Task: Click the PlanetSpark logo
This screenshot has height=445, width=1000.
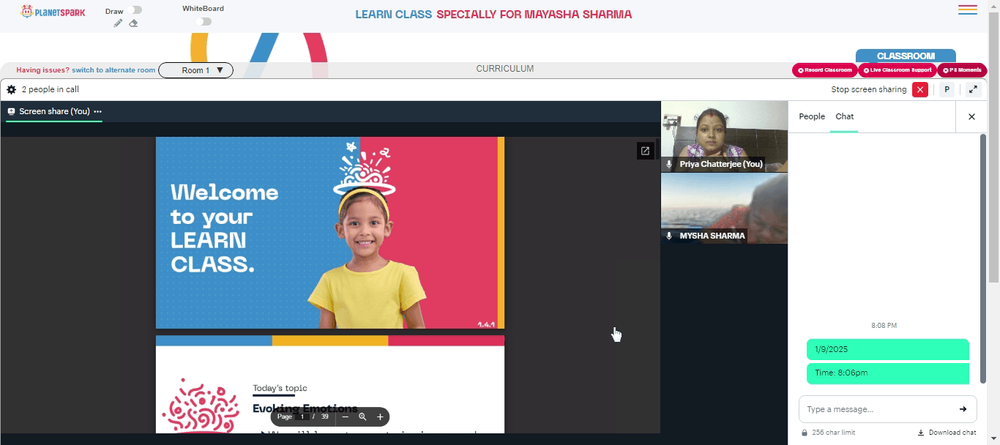Action: click(52, 11)
